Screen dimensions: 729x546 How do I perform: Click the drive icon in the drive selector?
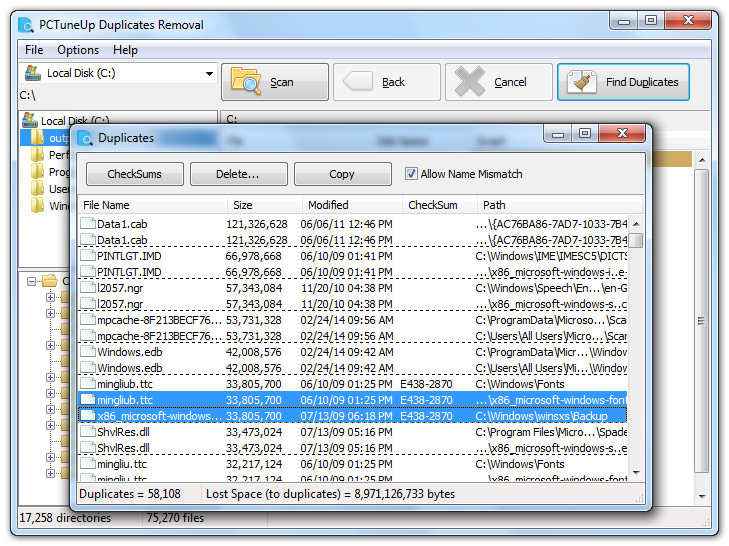(33, 73)
